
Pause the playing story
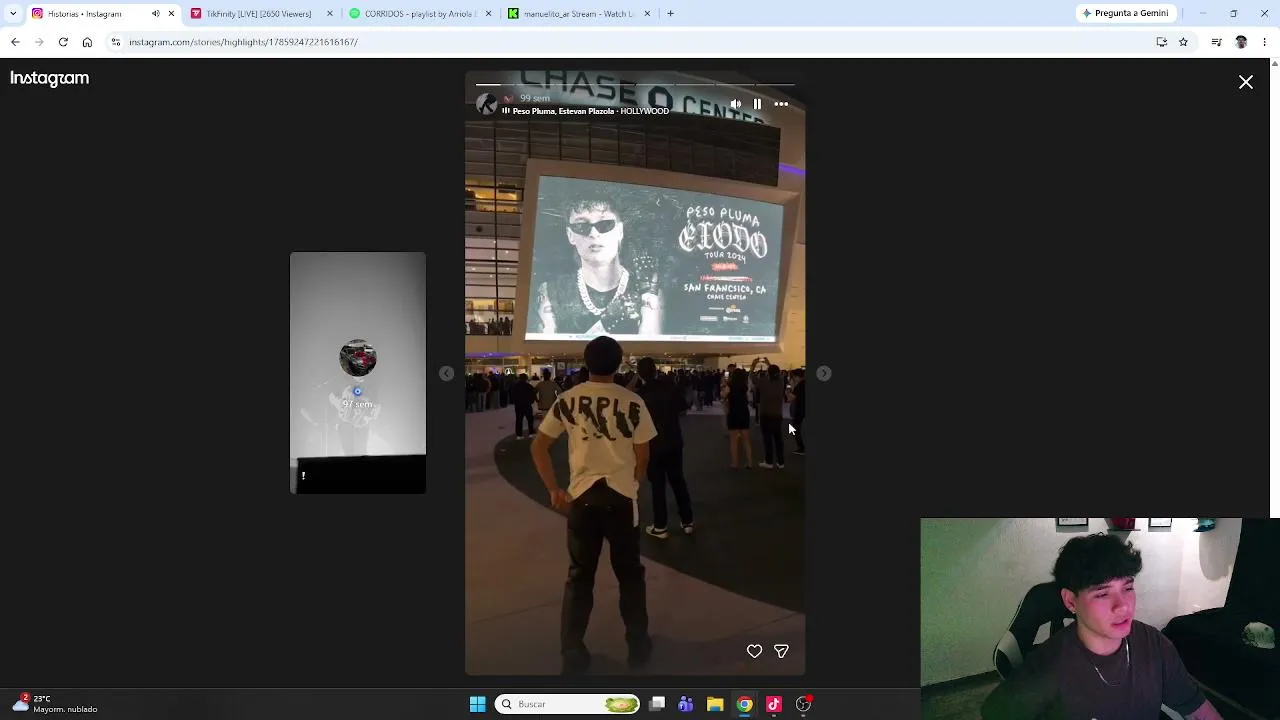click(x=757, y=104)
